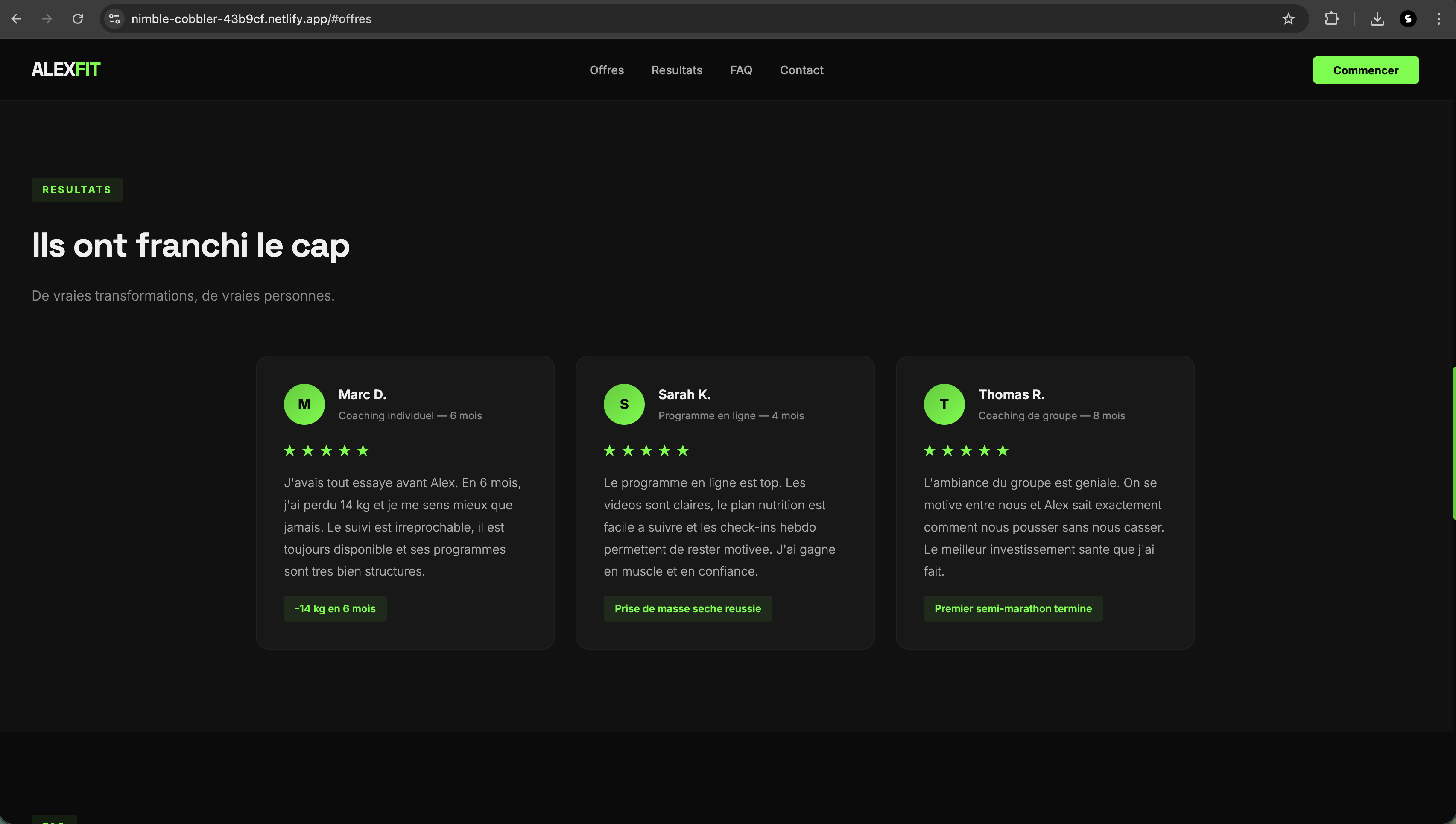Open the Contact nav link
The width and height of the screenshot is (1456, 824).
[801, 70]
